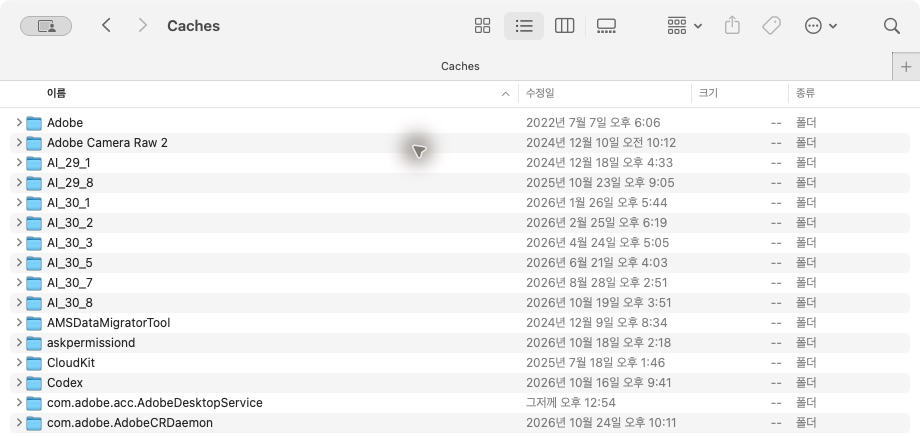Click the date 2022년 7월 7일 오후 6:06

pos(593,123)
